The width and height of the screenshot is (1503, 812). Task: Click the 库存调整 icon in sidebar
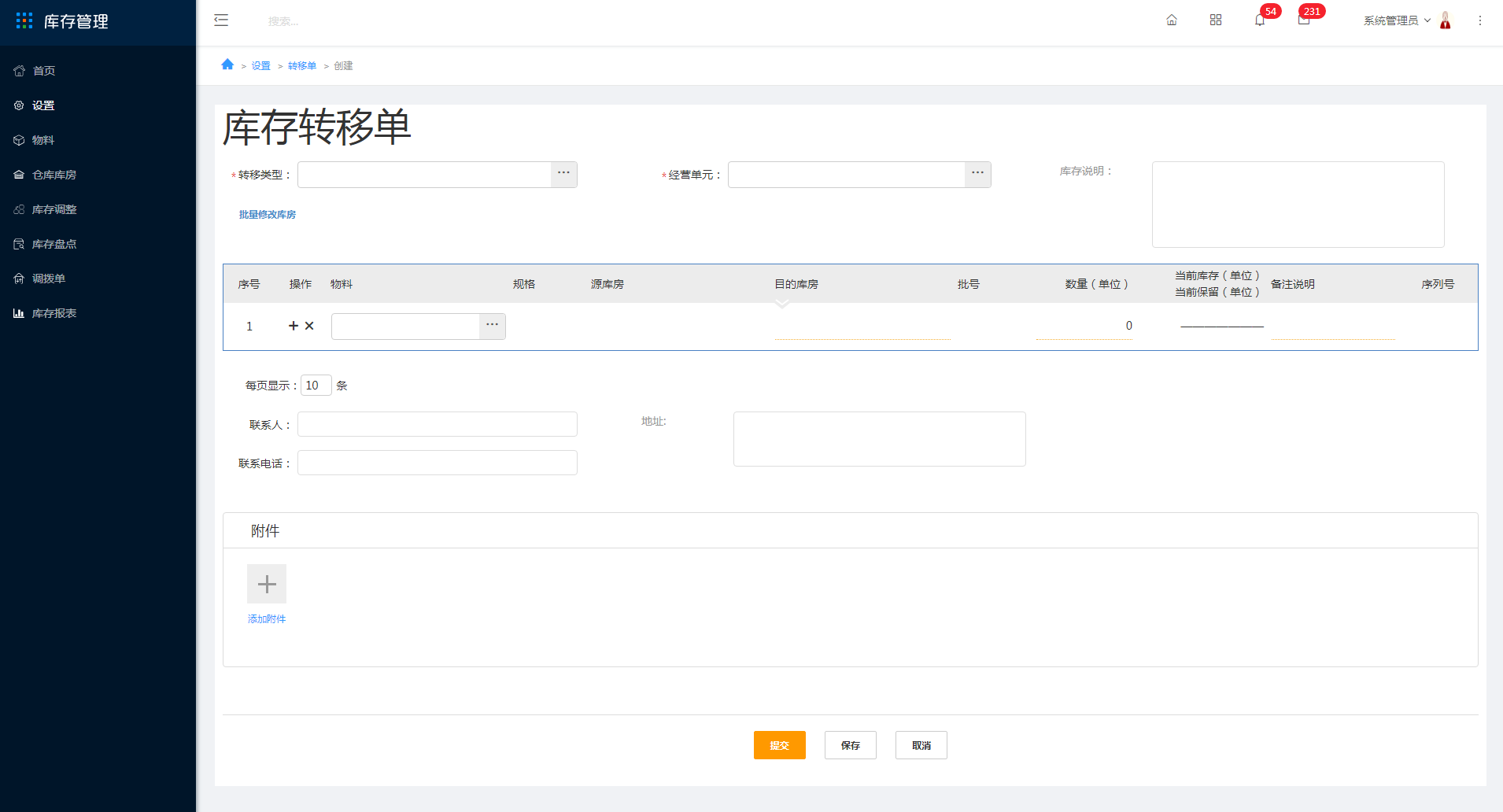19,209
